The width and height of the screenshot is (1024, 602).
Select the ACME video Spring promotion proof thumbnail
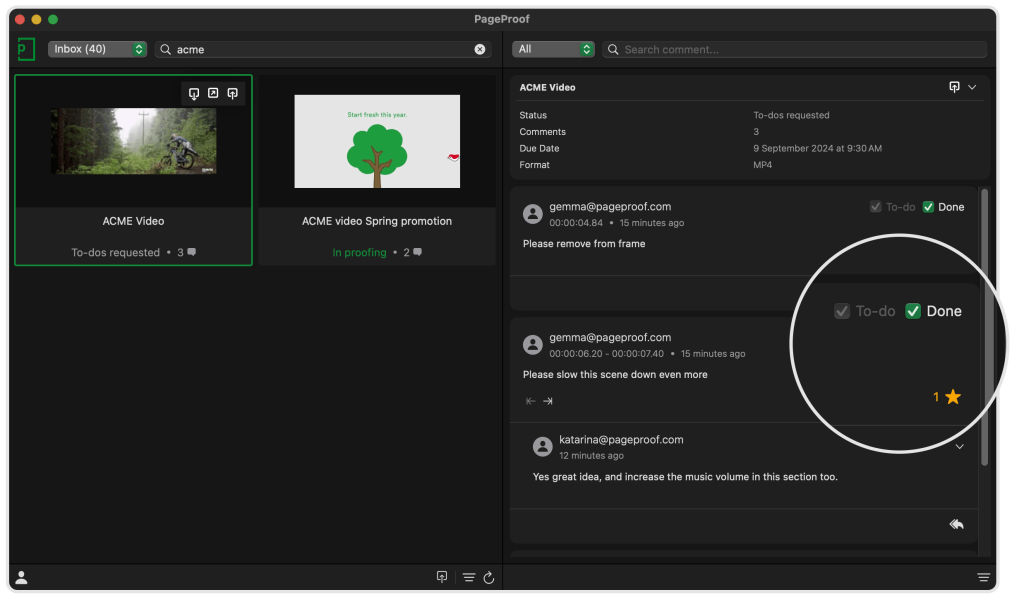(377, 142)
